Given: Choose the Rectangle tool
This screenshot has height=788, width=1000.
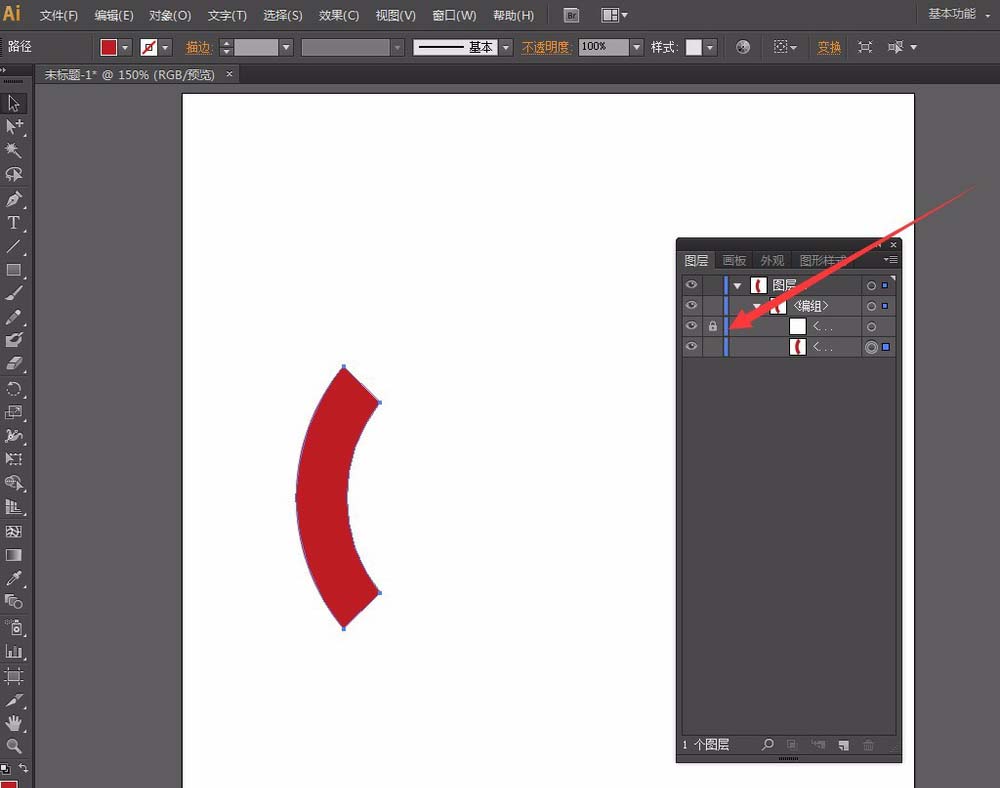Looking at the screenshot, I should tap(14, 270).
